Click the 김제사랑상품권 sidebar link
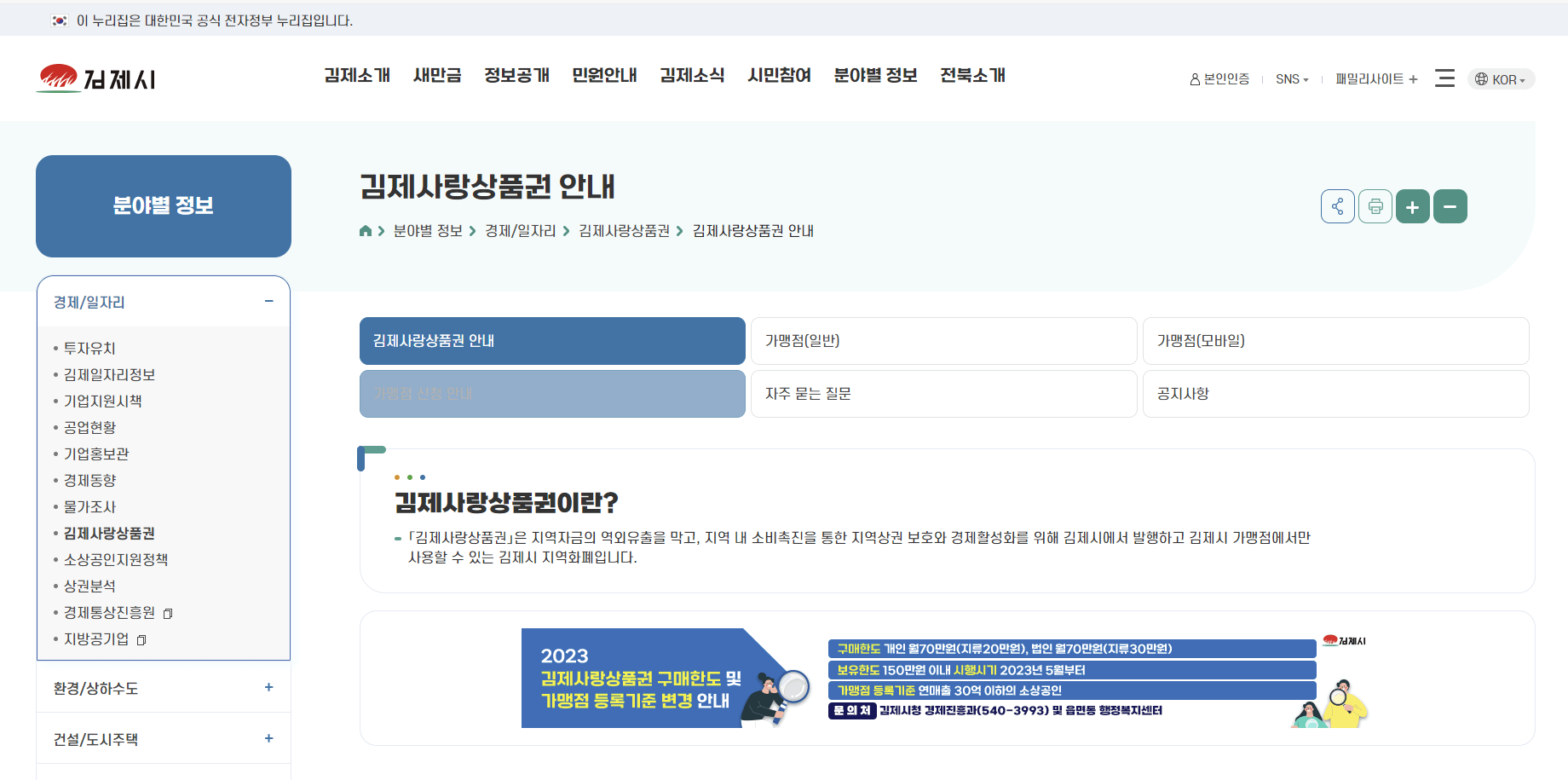Screen dimensions: 1568x780 point(108,533)
